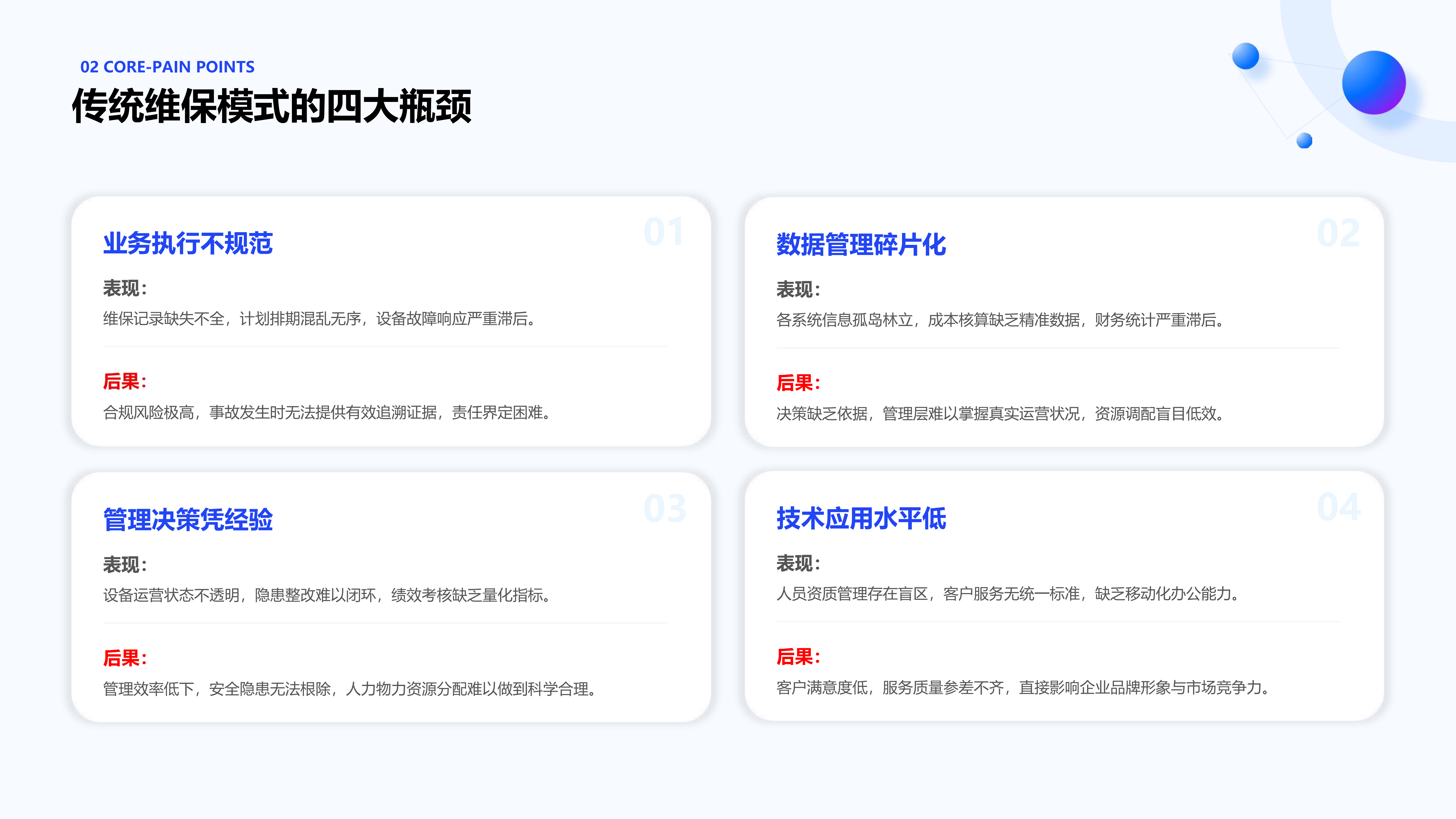
Task: Select the line starting 管理效率低下
Action: 349,689
